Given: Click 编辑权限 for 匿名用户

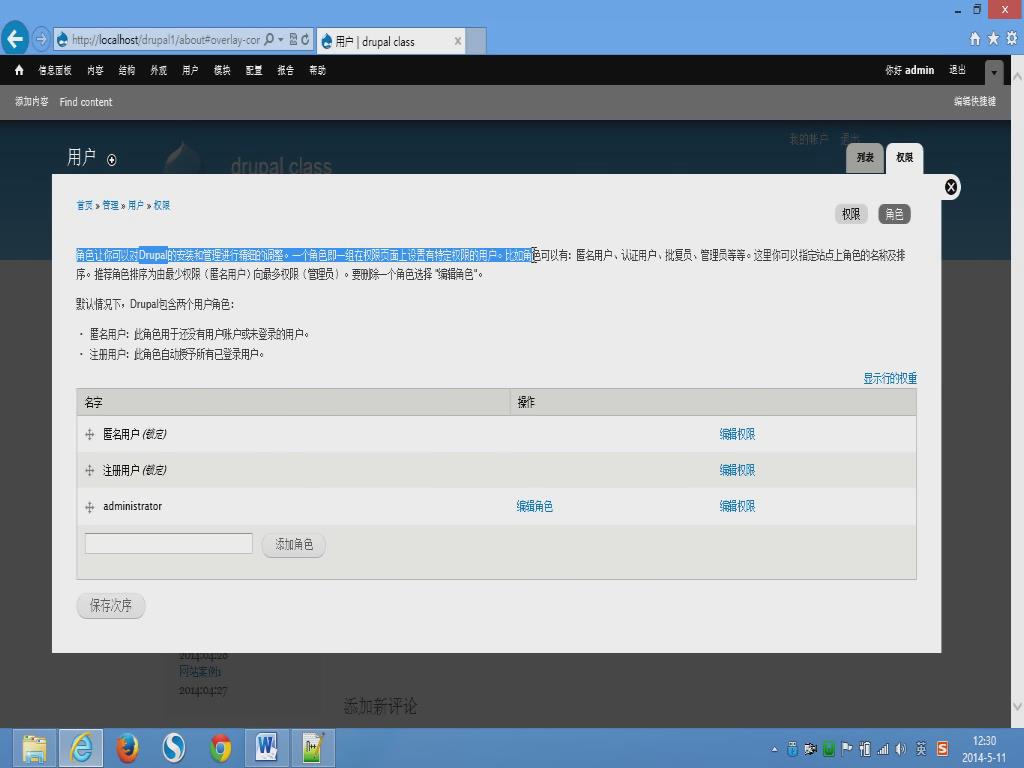Looking at the screenshot, I should pos(737,434).
